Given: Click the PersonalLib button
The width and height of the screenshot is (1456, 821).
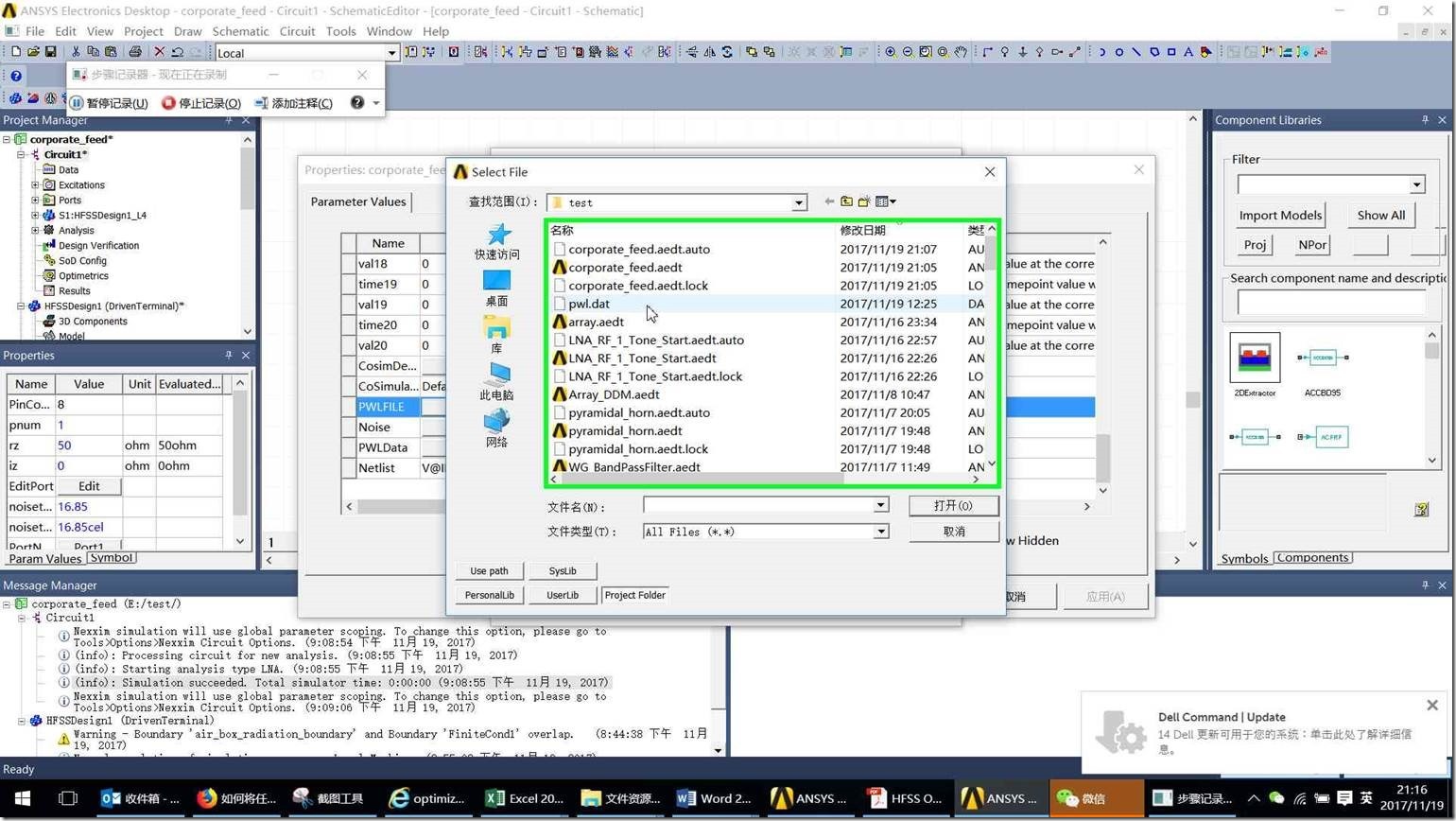Looking at the screenshot, I should click(x=489, y=595).
